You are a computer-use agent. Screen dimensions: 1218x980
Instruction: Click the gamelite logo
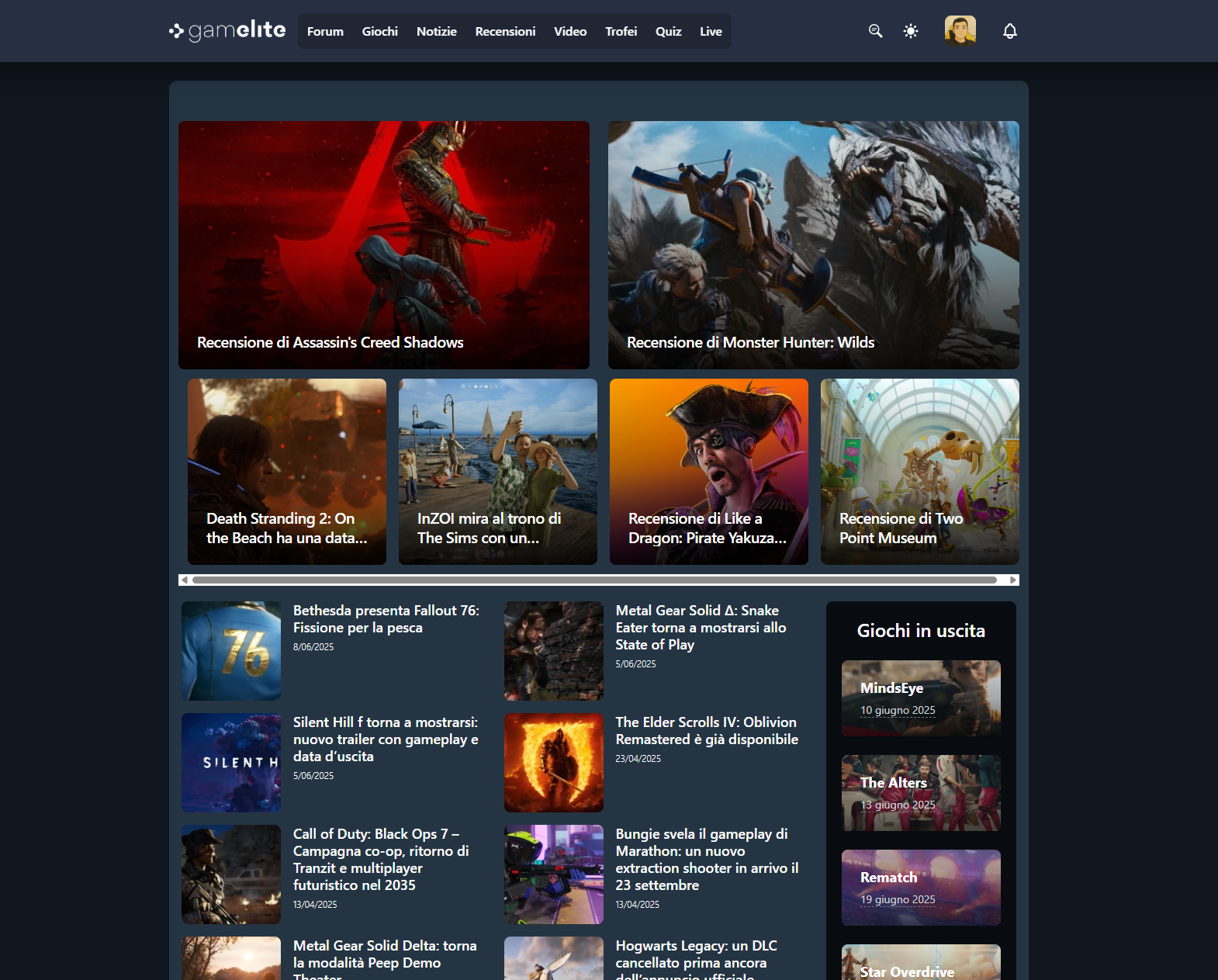[227, 31]
